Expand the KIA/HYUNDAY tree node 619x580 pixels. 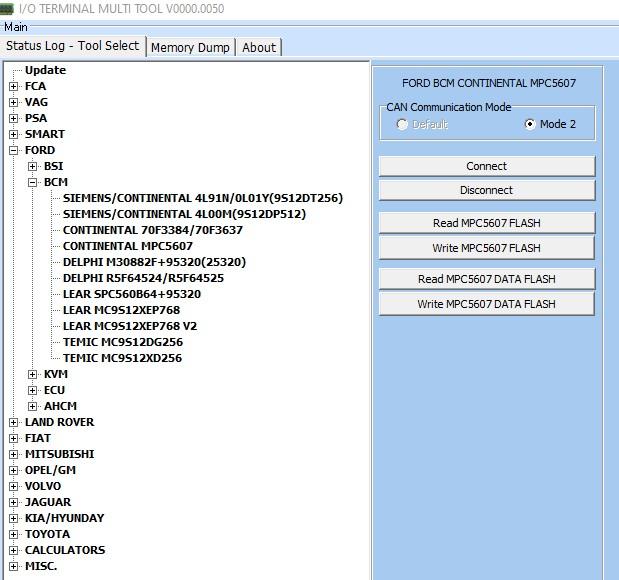pyautogui.click(x=13, y=518)
